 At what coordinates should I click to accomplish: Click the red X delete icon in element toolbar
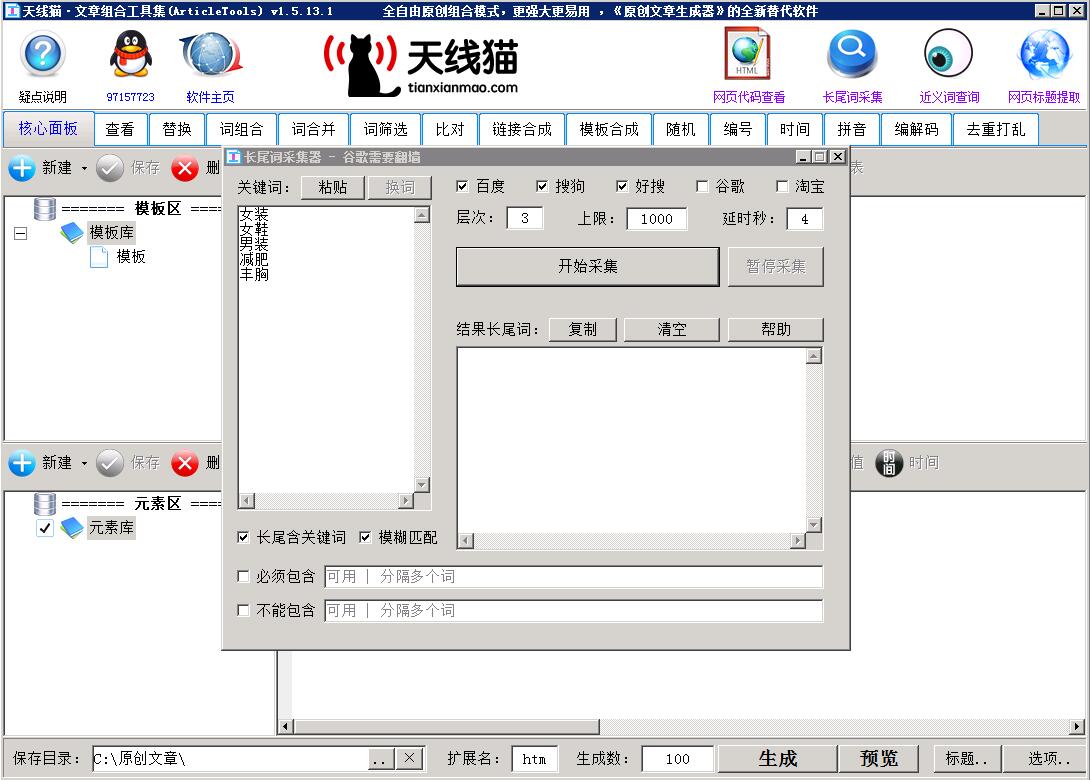185,463
